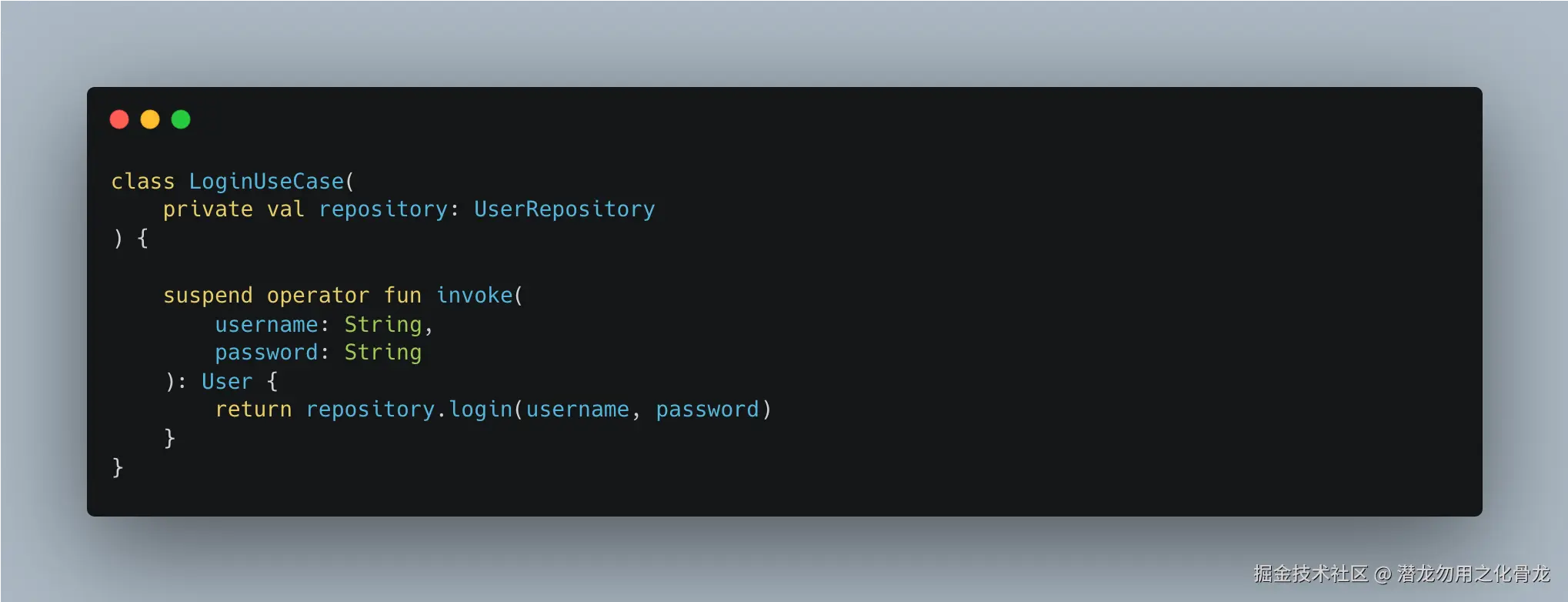This screenshot has height=602, width=1568.
Task: Click the username parameter declaration in invoke
Action: (266, 325)
